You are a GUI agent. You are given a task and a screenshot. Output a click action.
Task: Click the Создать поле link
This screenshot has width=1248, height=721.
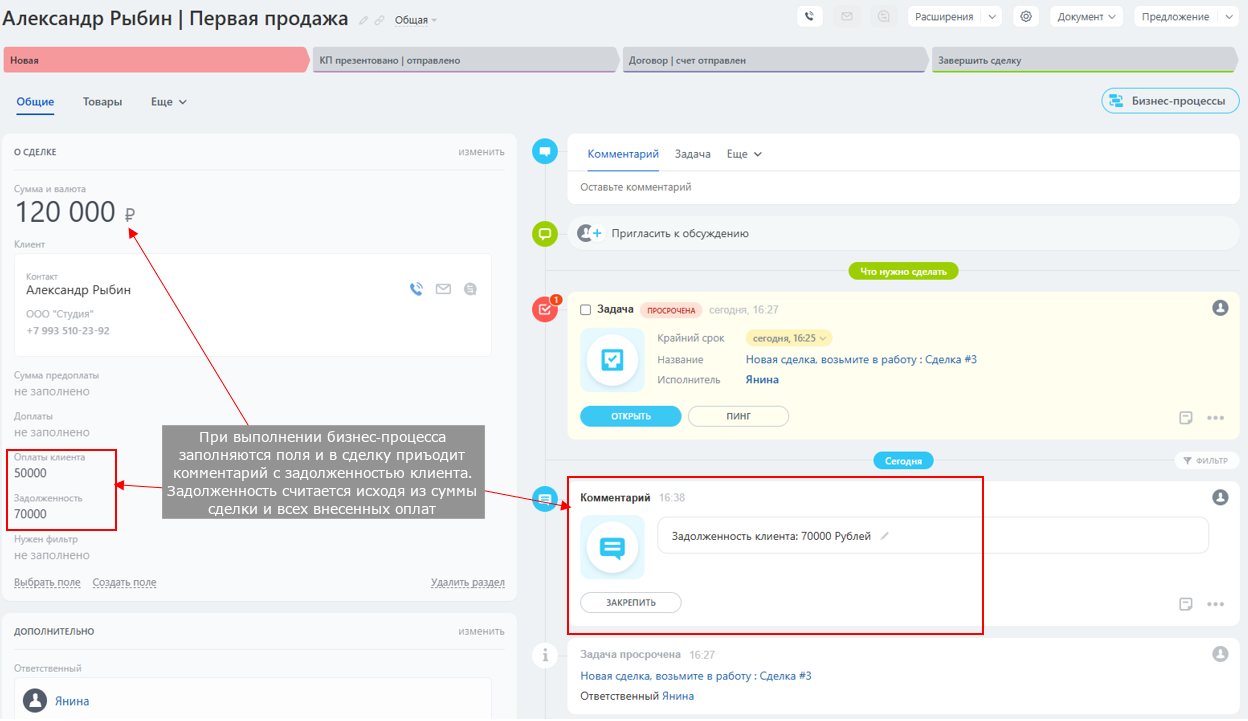(124, 582)
